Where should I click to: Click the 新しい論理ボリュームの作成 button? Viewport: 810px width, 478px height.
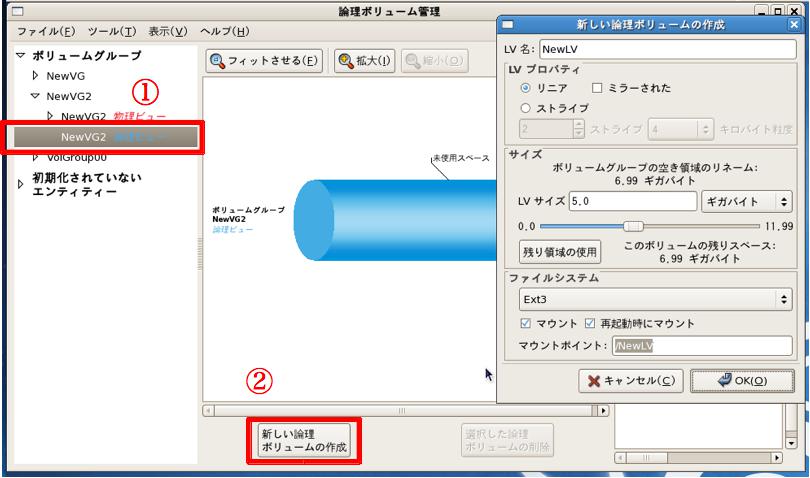click(x=303, y=441)
